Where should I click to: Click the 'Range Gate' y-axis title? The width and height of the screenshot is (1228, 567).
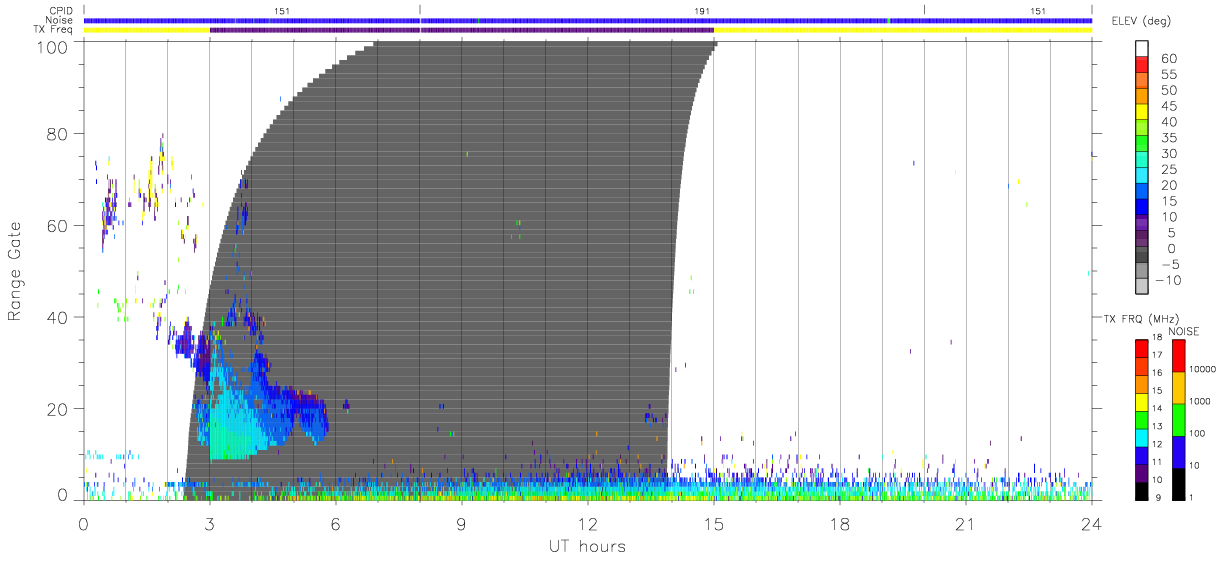(x=16, y=270)
